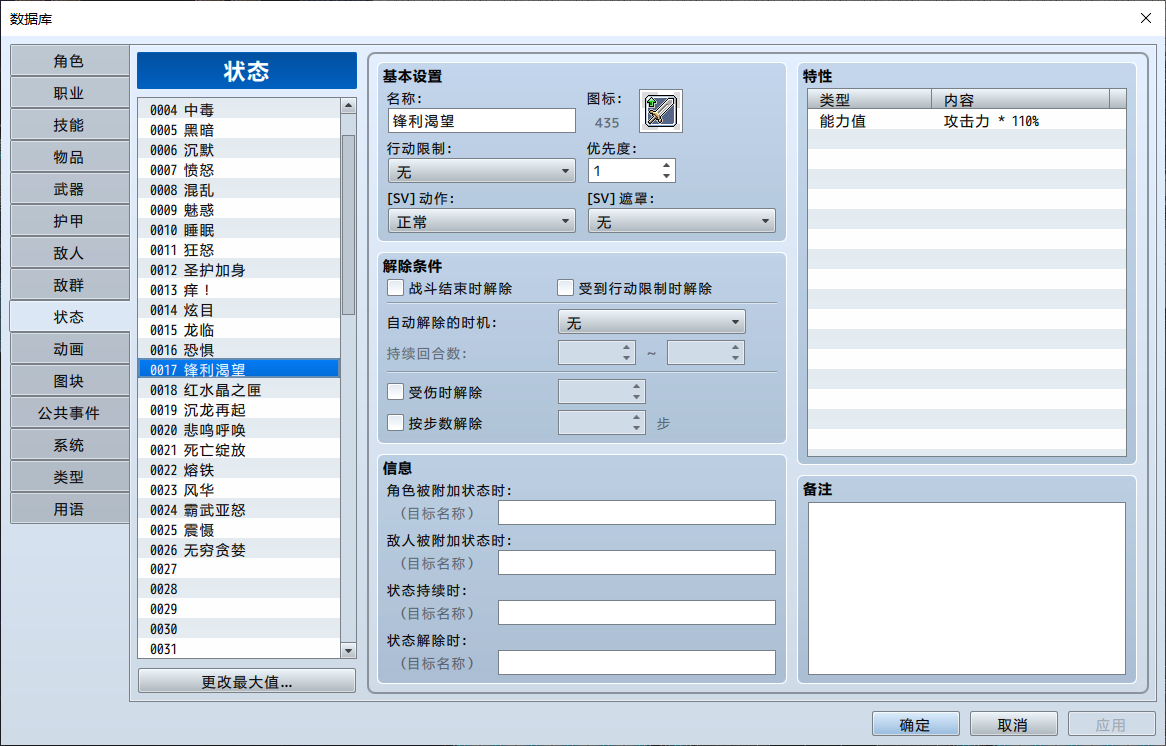The height and width of the screenshot is (746, 1166).
Task: Switch to the 物品 tab
Action: (69, 157)
